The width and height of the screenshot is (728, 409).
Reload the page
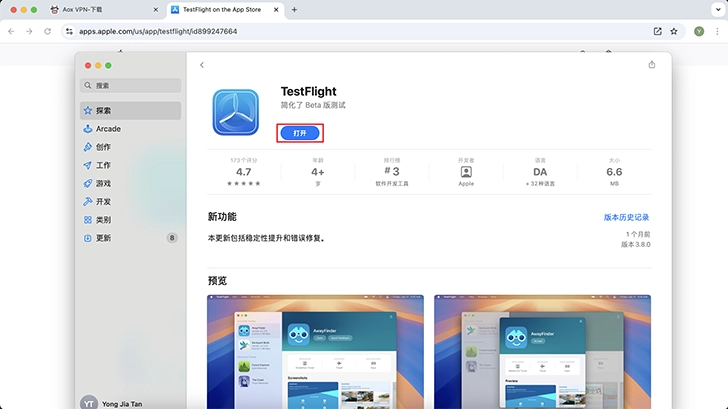click(47, 31)
